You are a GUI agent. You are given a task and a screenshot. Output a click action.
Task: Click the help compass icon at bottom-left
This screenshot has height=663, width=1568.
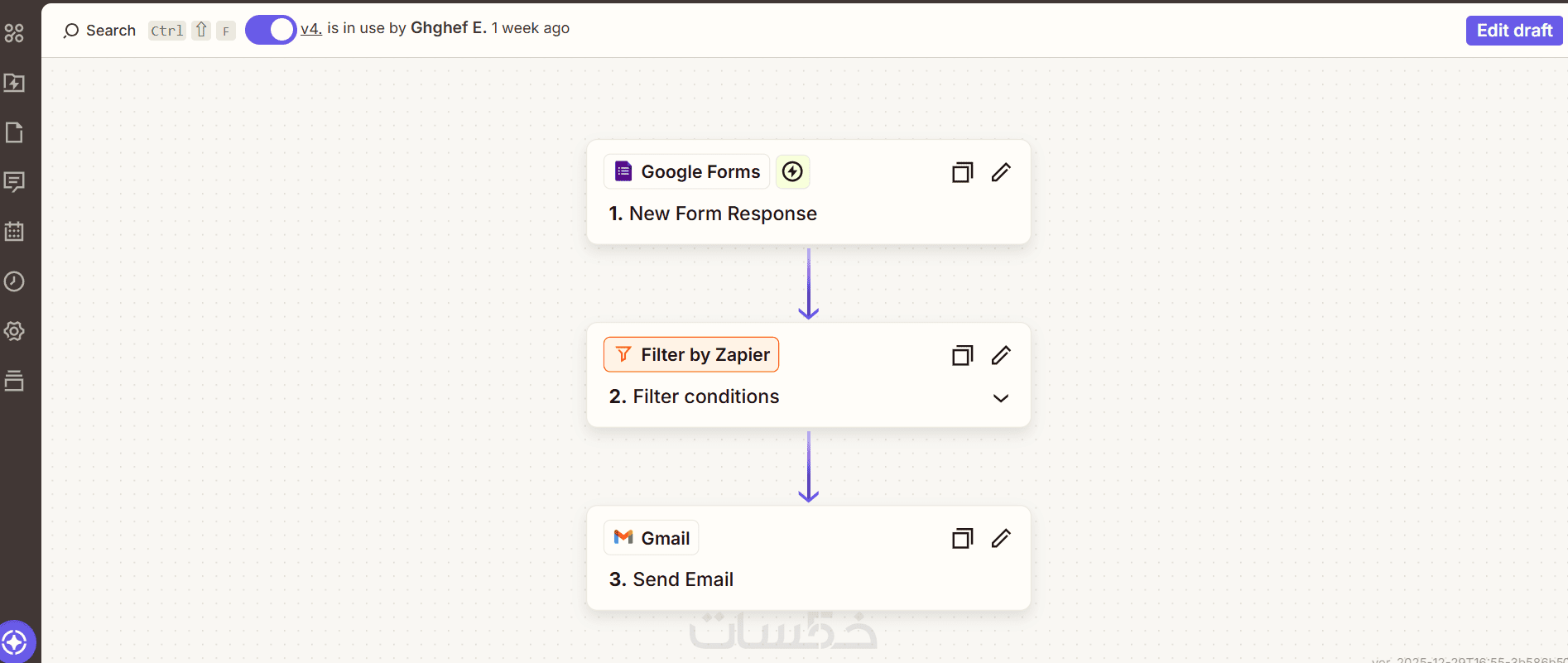pos(15,642)
